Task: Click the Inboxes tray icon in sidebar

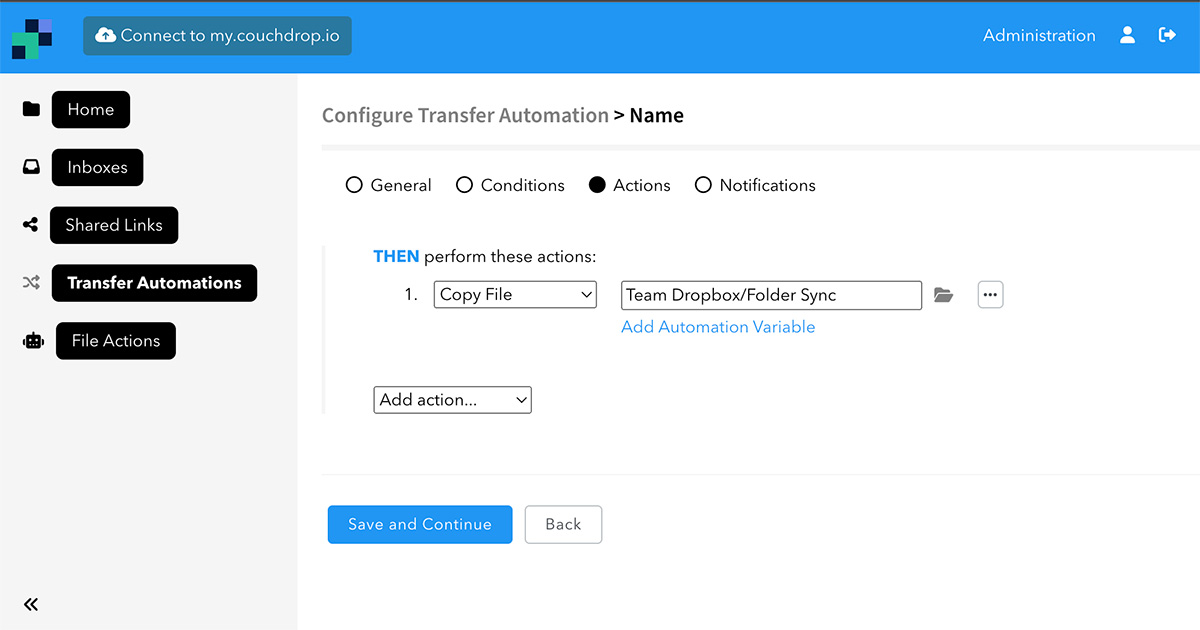Action: pyautogui.click(x=31, y=167)
